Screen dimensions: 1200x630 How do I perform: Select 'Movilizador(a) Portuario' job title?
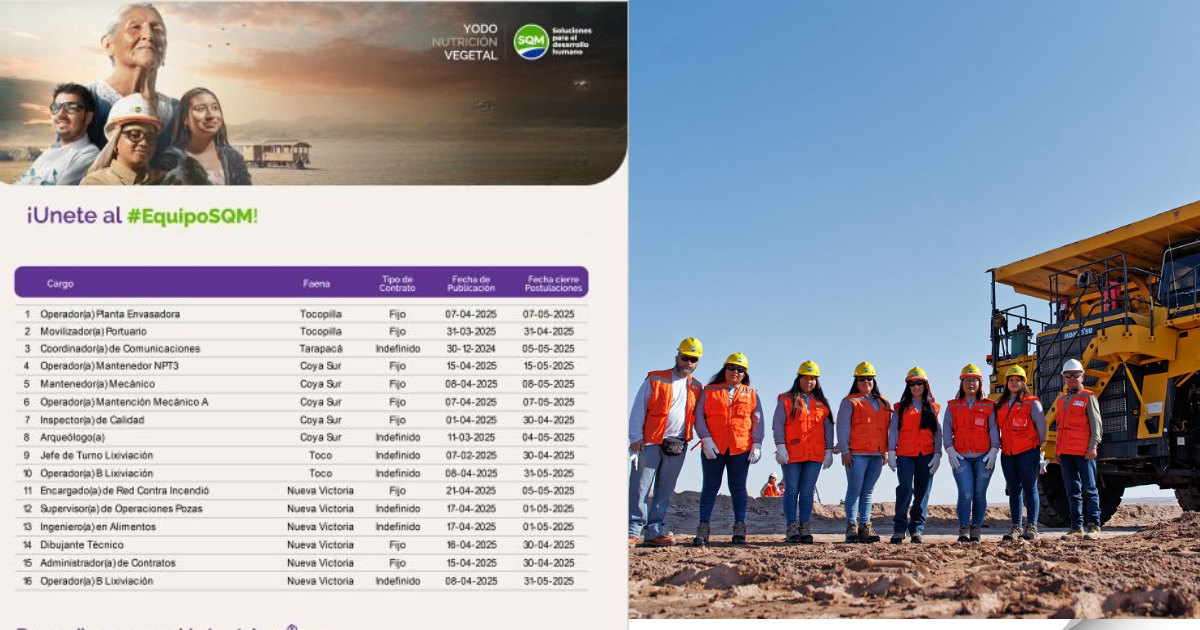tap(93, 331)
